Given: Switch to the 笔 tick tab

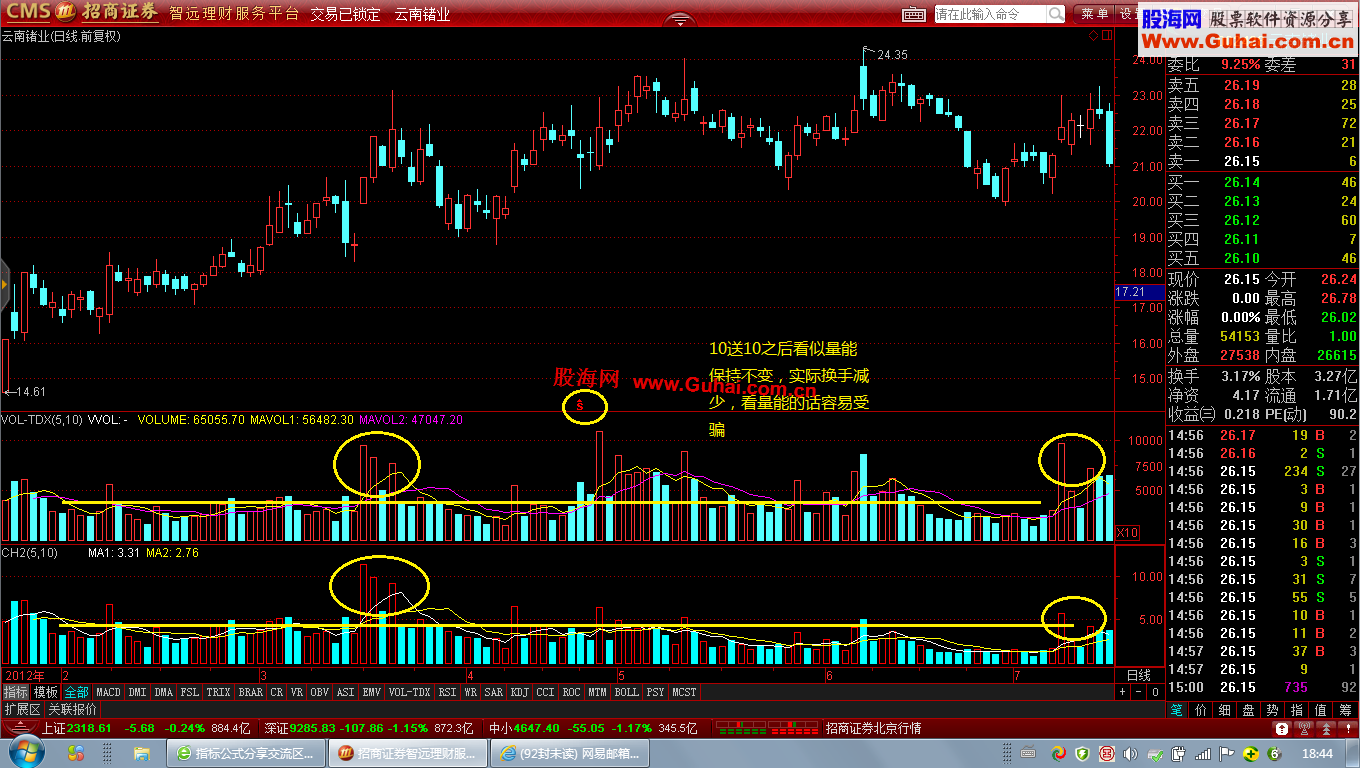Looking at the screenshot, I should point(1177,710).
